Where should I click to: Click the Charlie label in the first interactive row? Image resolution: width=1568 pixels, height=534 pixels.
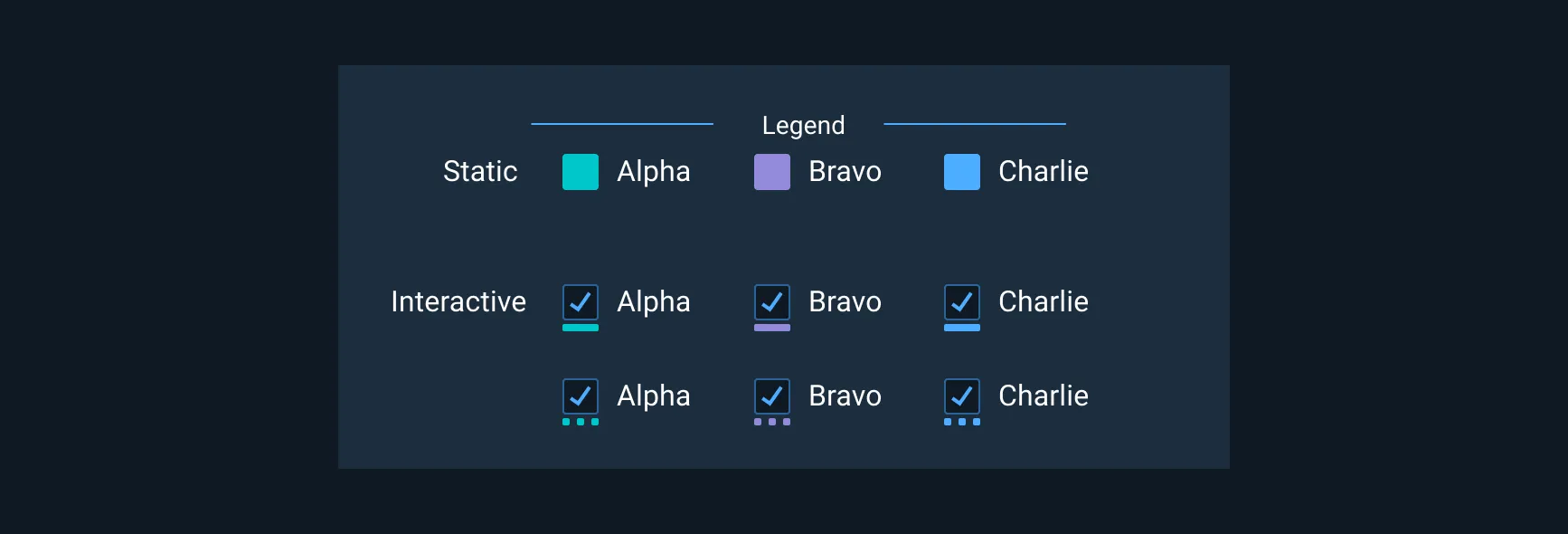(1043, 302)
